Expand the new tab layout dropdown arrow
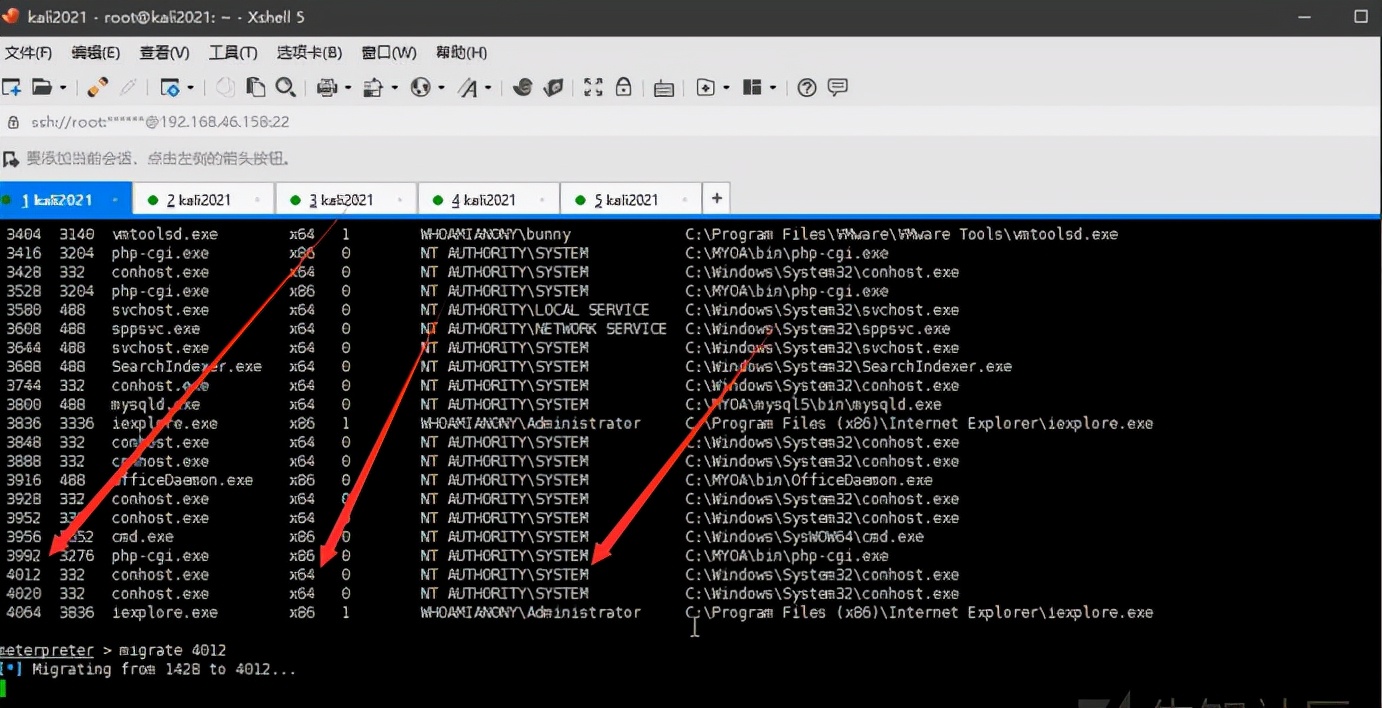The height and width of the screenshot is (708, 1382). point(726,88)
